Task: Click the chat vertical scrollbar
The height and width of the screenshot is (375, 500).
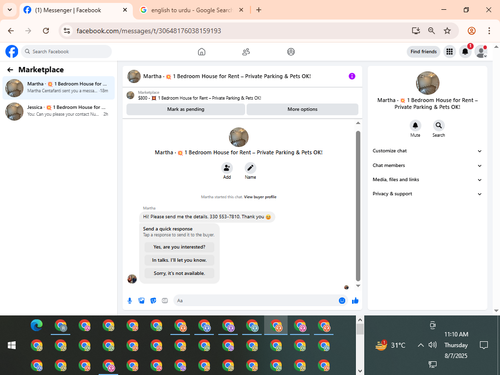Action: click(x=358, y=206)
